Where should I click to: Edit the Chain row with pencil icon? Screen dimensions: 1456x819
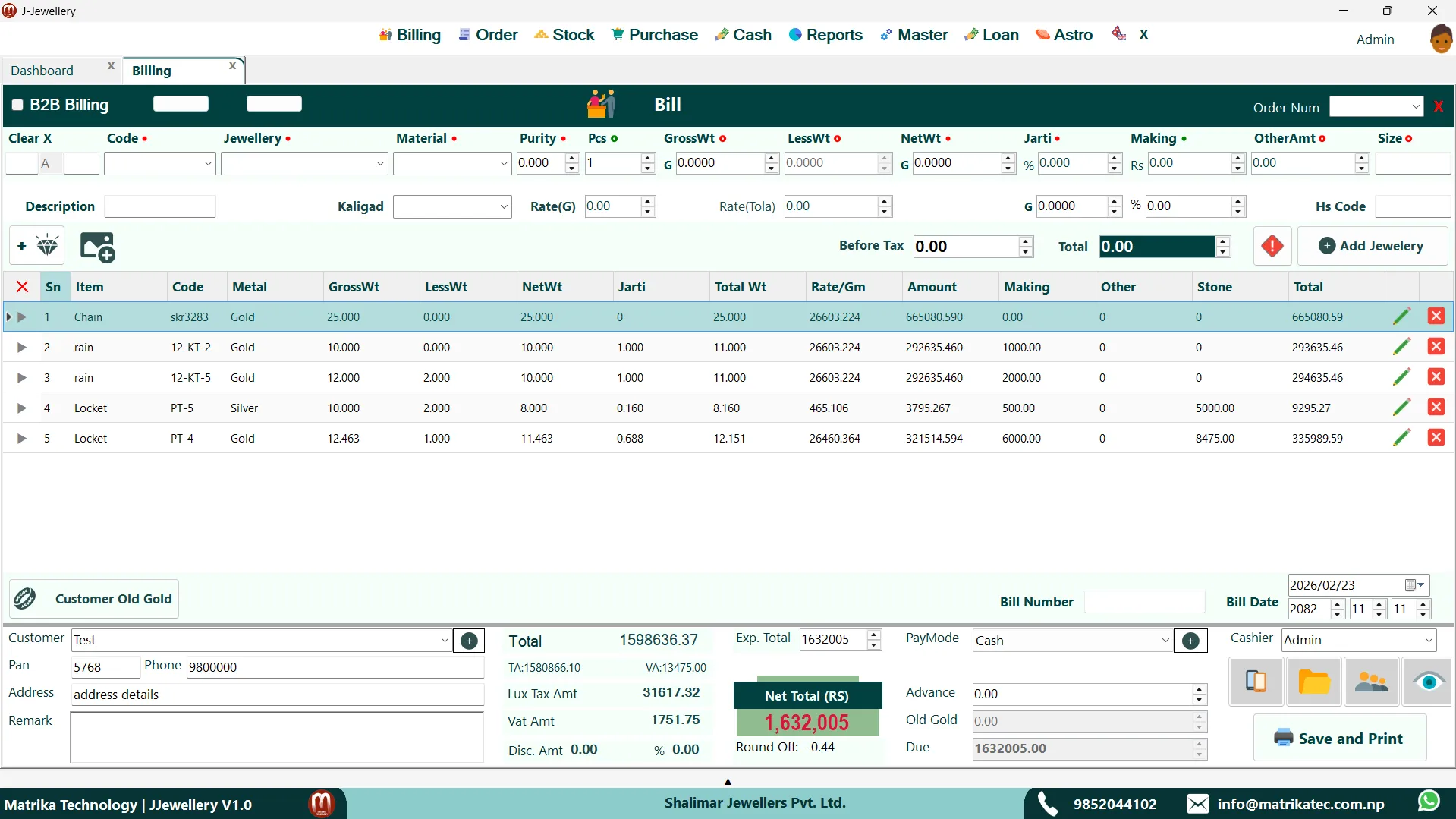(1401, 317)
